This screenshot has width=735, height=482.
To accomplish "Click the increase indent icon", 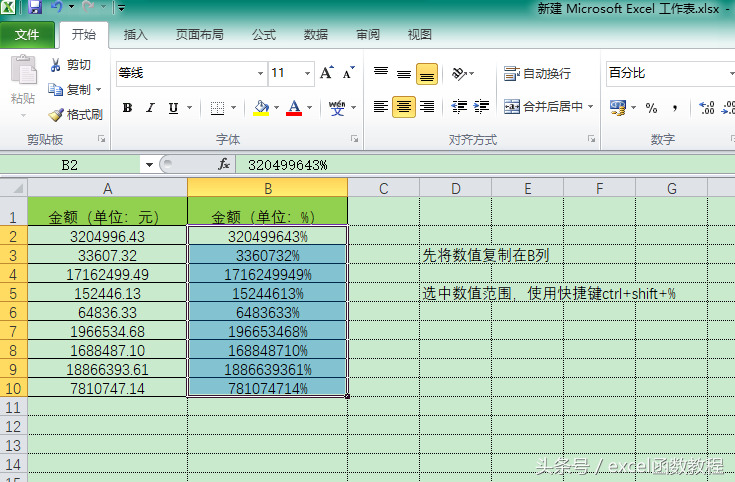I will tap(481, 107).
